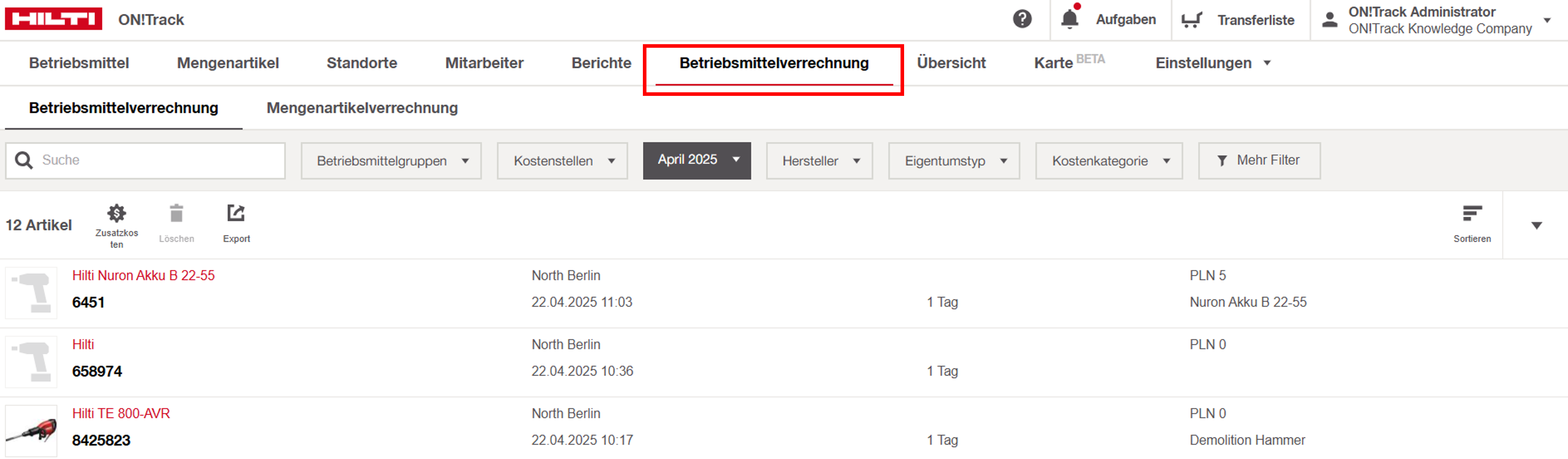The width and height of the screenshot is (1568, 459).
Task: Click the Löschen trash icon
Action: pyautogui.click(x=176, y=214)
